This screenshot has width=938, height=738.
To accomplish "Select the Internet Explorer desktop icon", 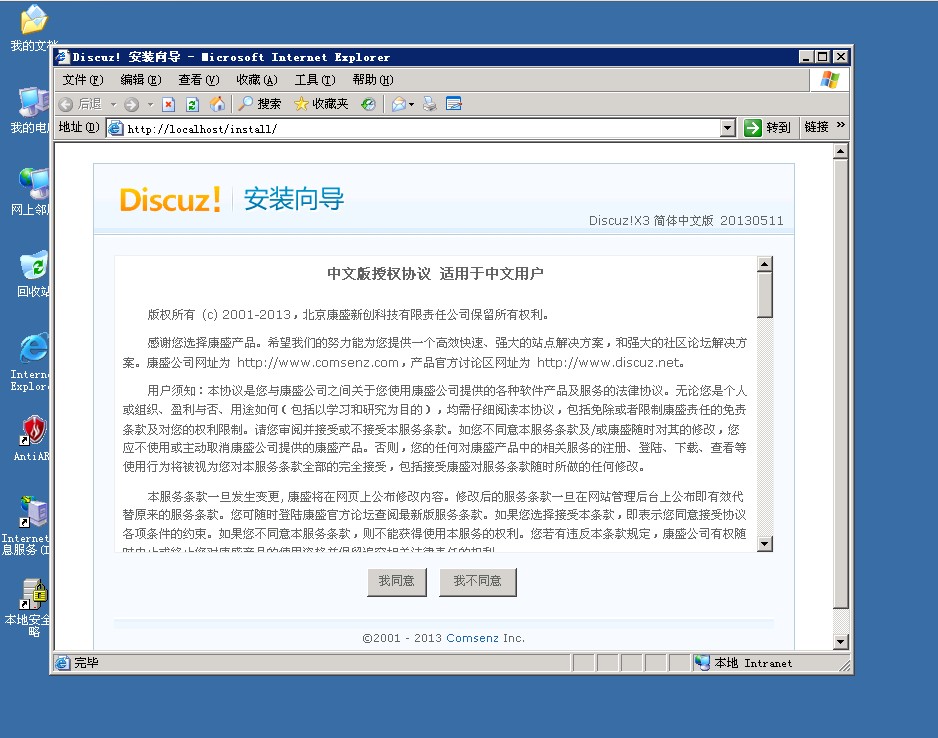I will [x=30, y=361].
